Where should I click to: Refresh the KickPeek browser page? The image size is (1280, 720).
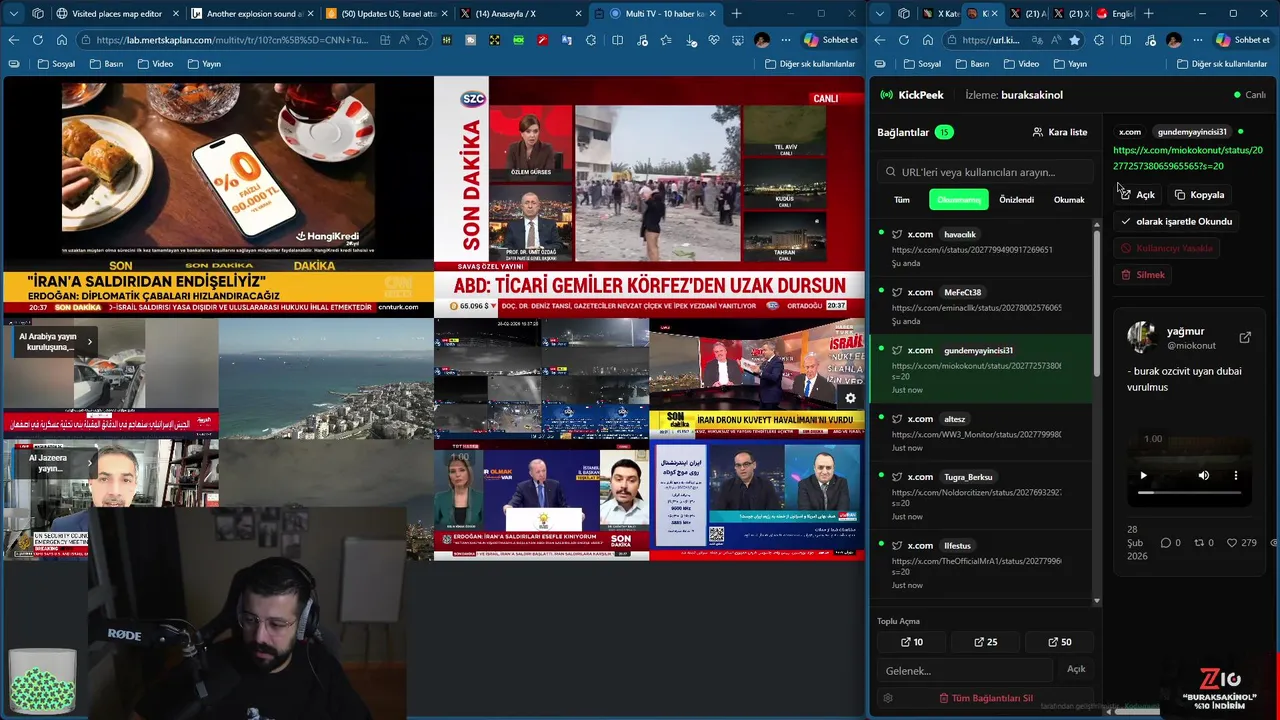(904, 40)
